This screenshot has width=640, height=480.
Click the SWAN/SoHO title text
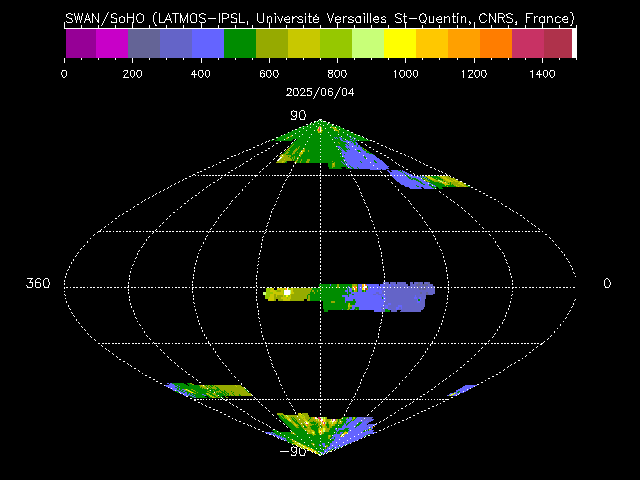pyautogui.click(x=320, y=18)
